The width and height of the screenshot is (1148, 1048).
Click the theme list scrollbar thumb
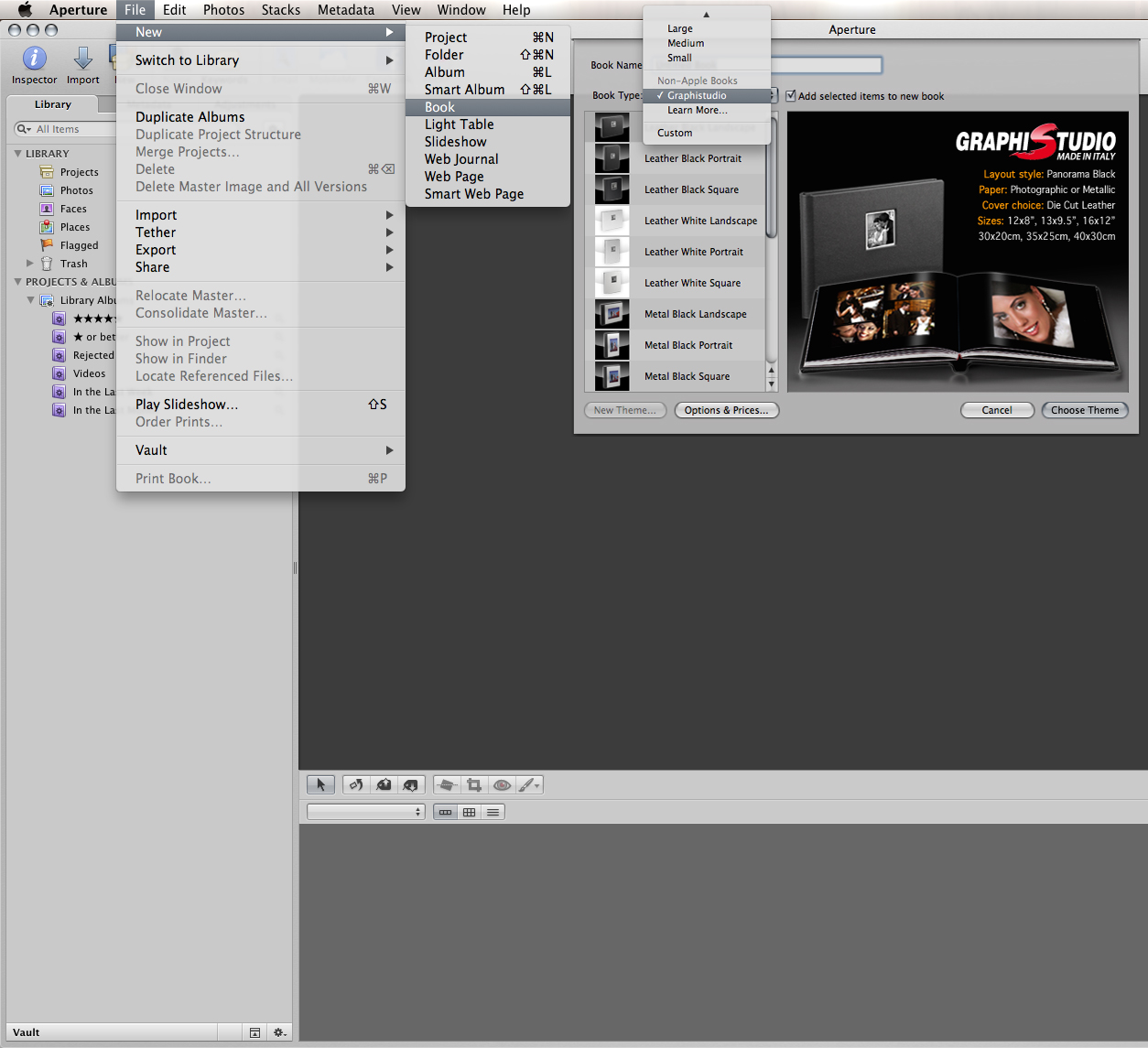coord(772,178)
